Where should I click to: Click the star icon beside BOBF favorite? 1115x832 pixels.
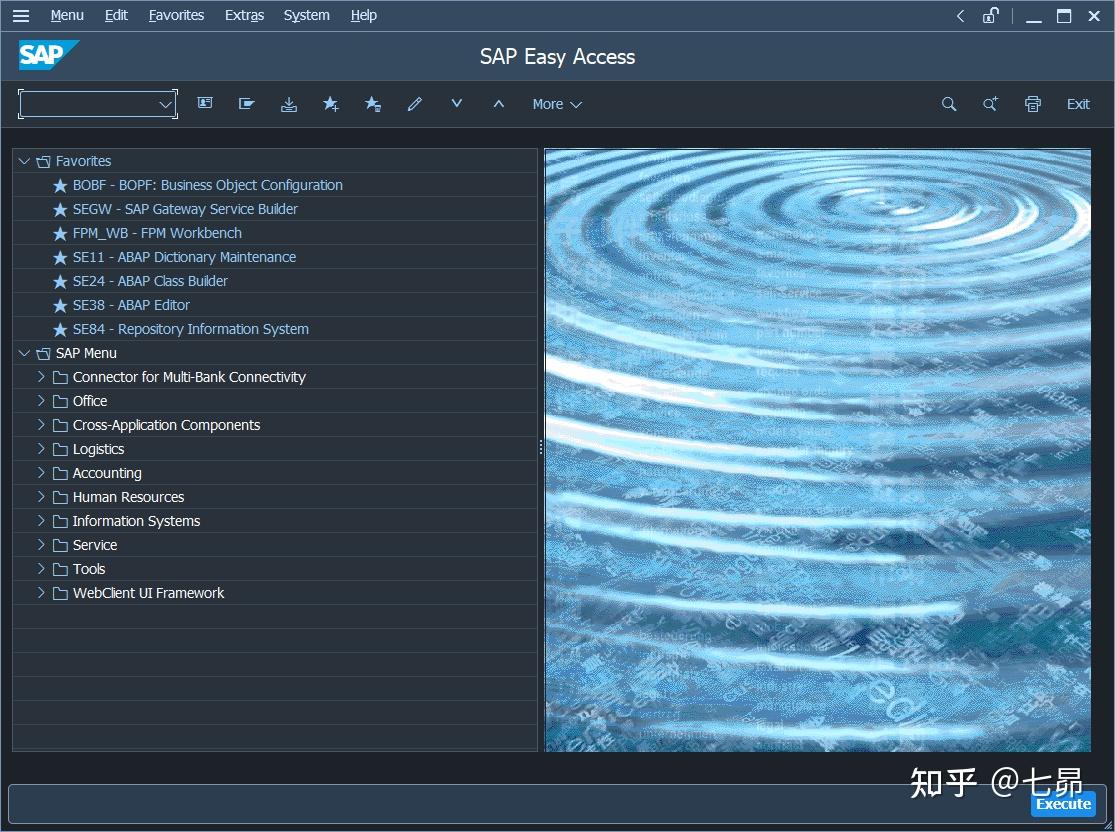point(60,186)
